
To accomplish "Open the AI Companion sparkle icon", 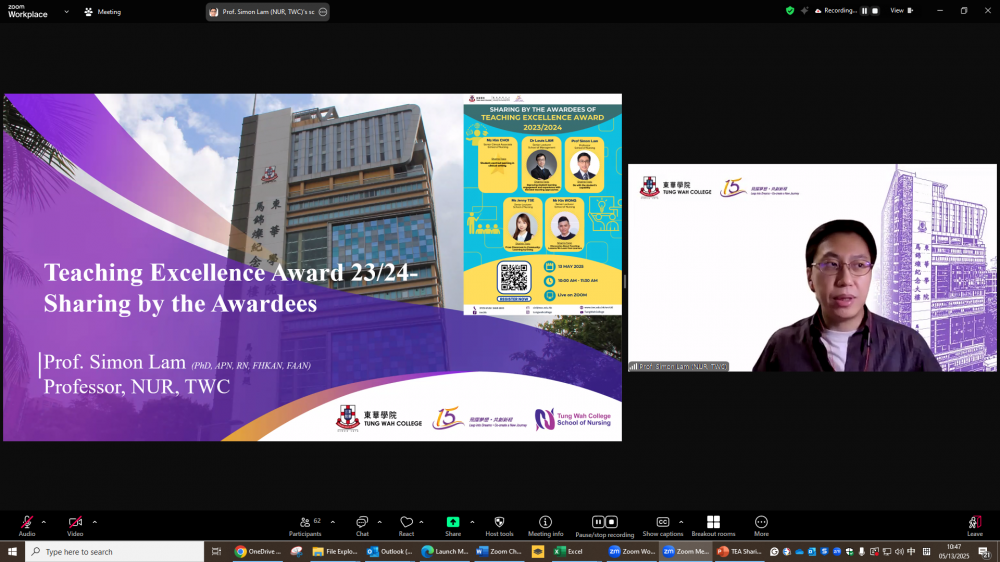I will 804,10.
